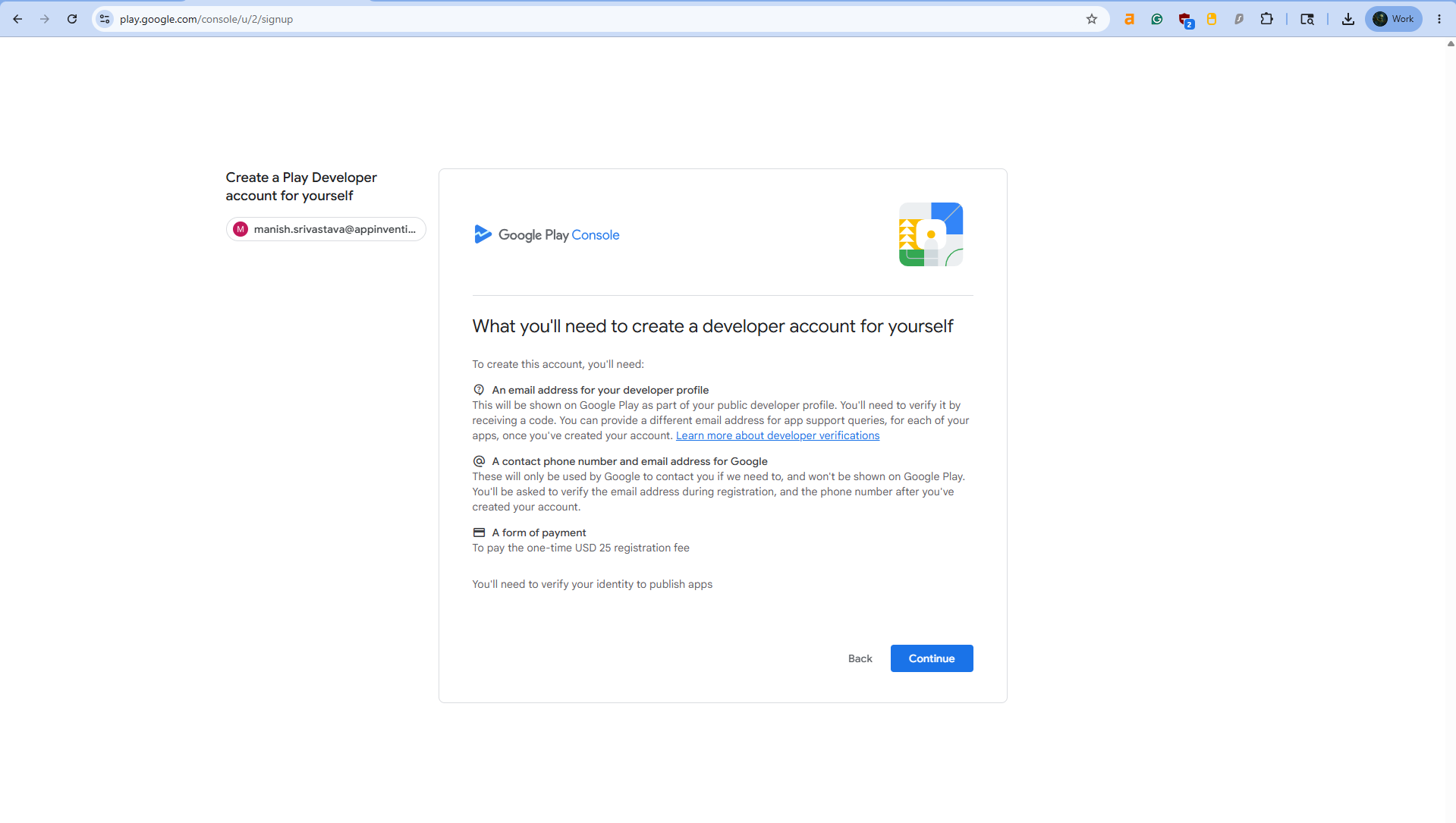Click 'To create this account, you'll need:' text

558,364
